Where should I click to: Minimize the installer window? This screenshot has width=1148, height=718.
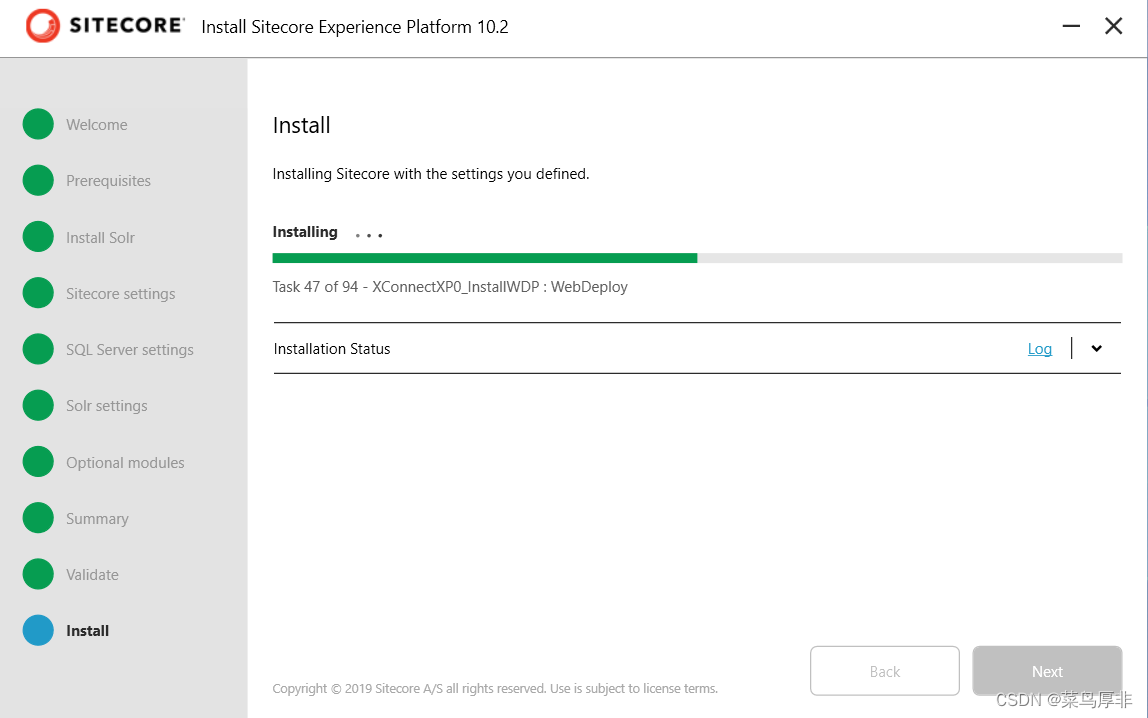pos(1071,26)
